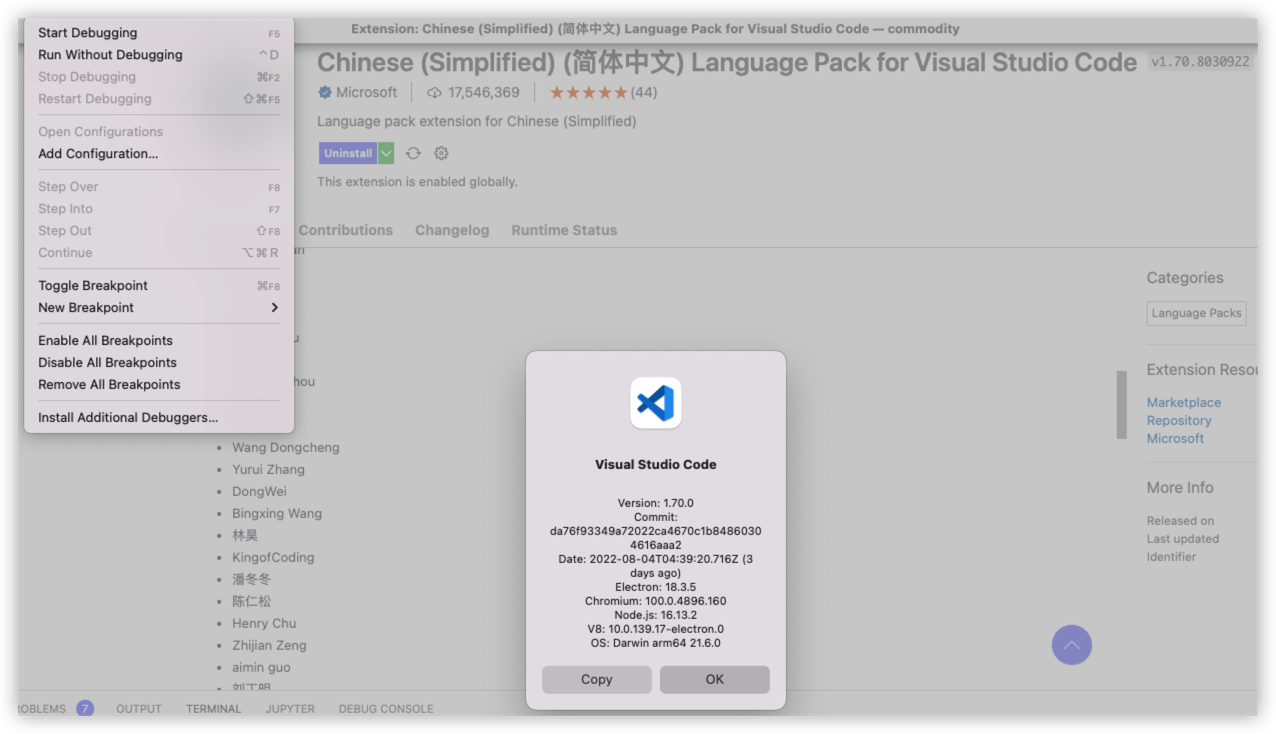Click the Manage Extension gear icon

click(x=440, y=153)
